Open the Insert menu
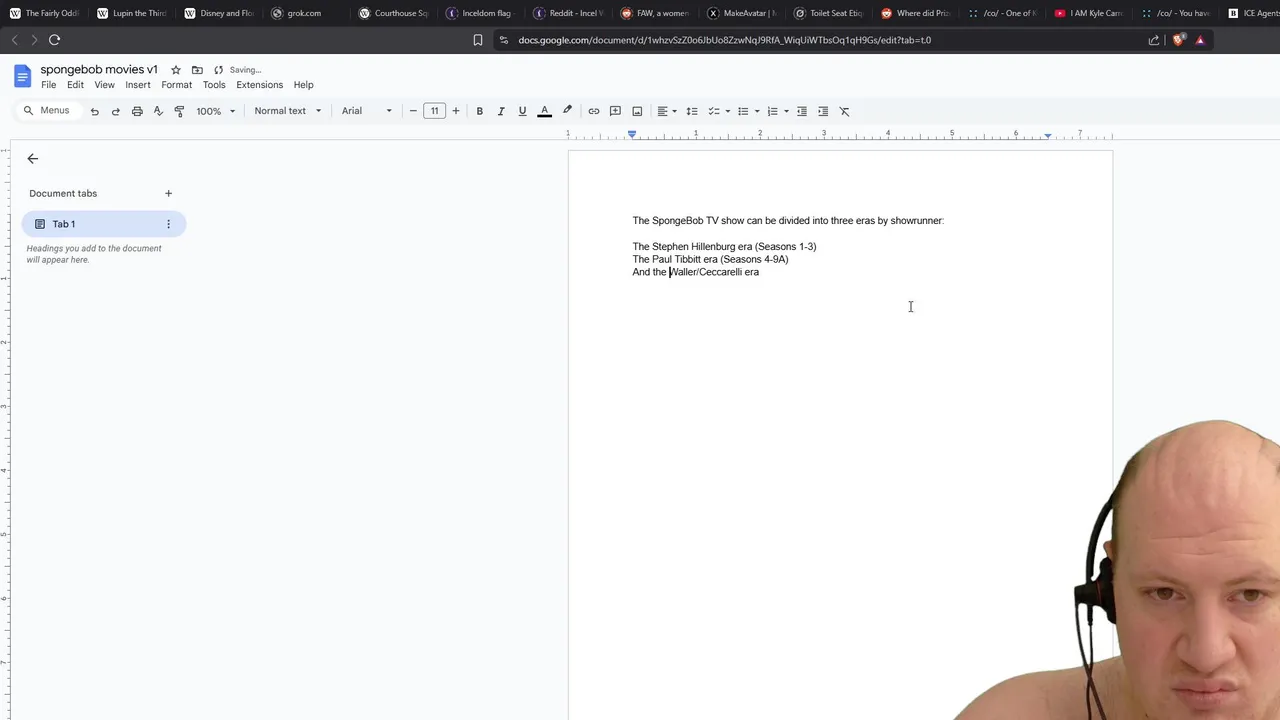 (138, 85)
